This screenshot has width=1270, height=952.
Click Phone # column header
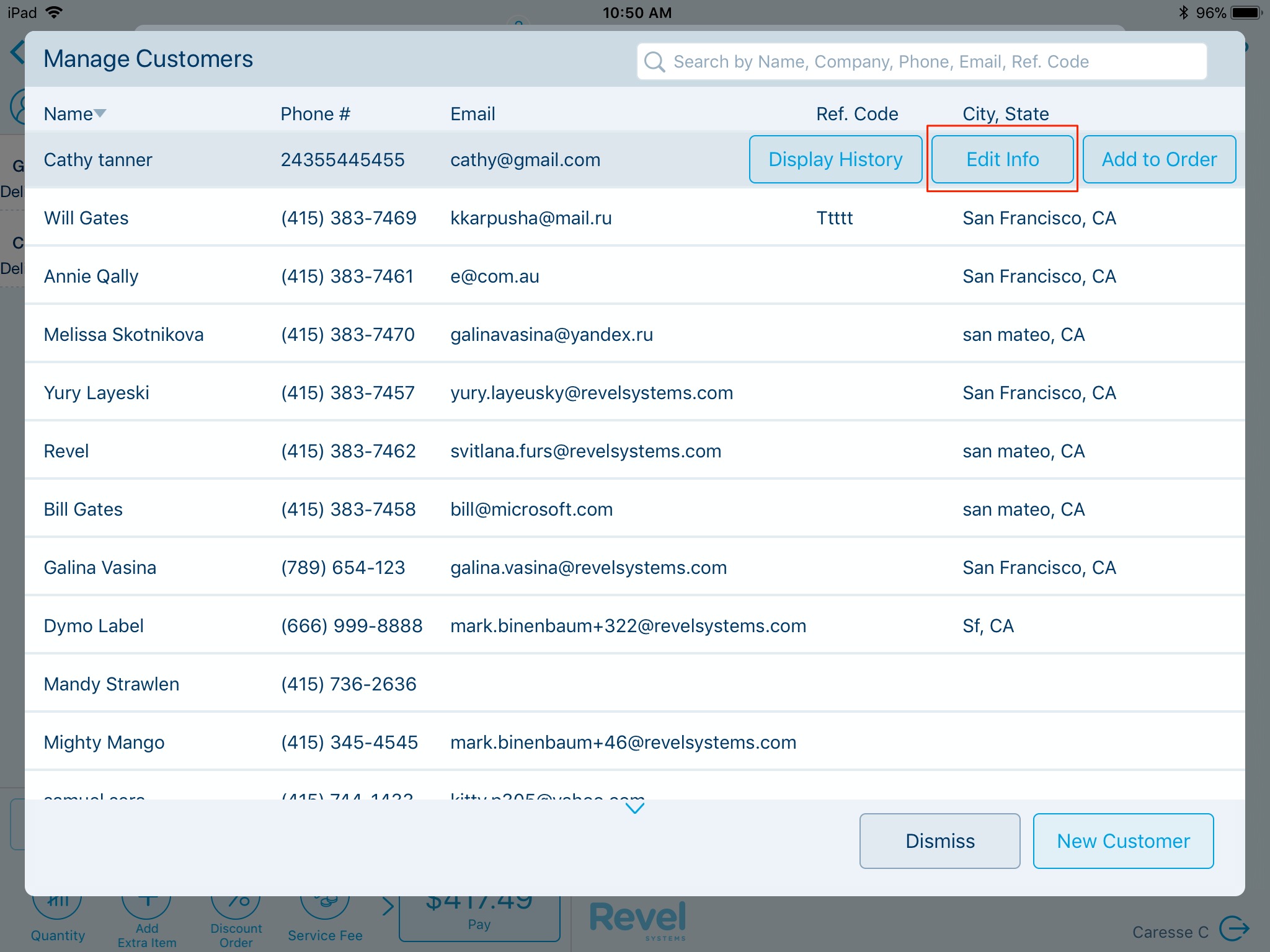click(315, 114)
